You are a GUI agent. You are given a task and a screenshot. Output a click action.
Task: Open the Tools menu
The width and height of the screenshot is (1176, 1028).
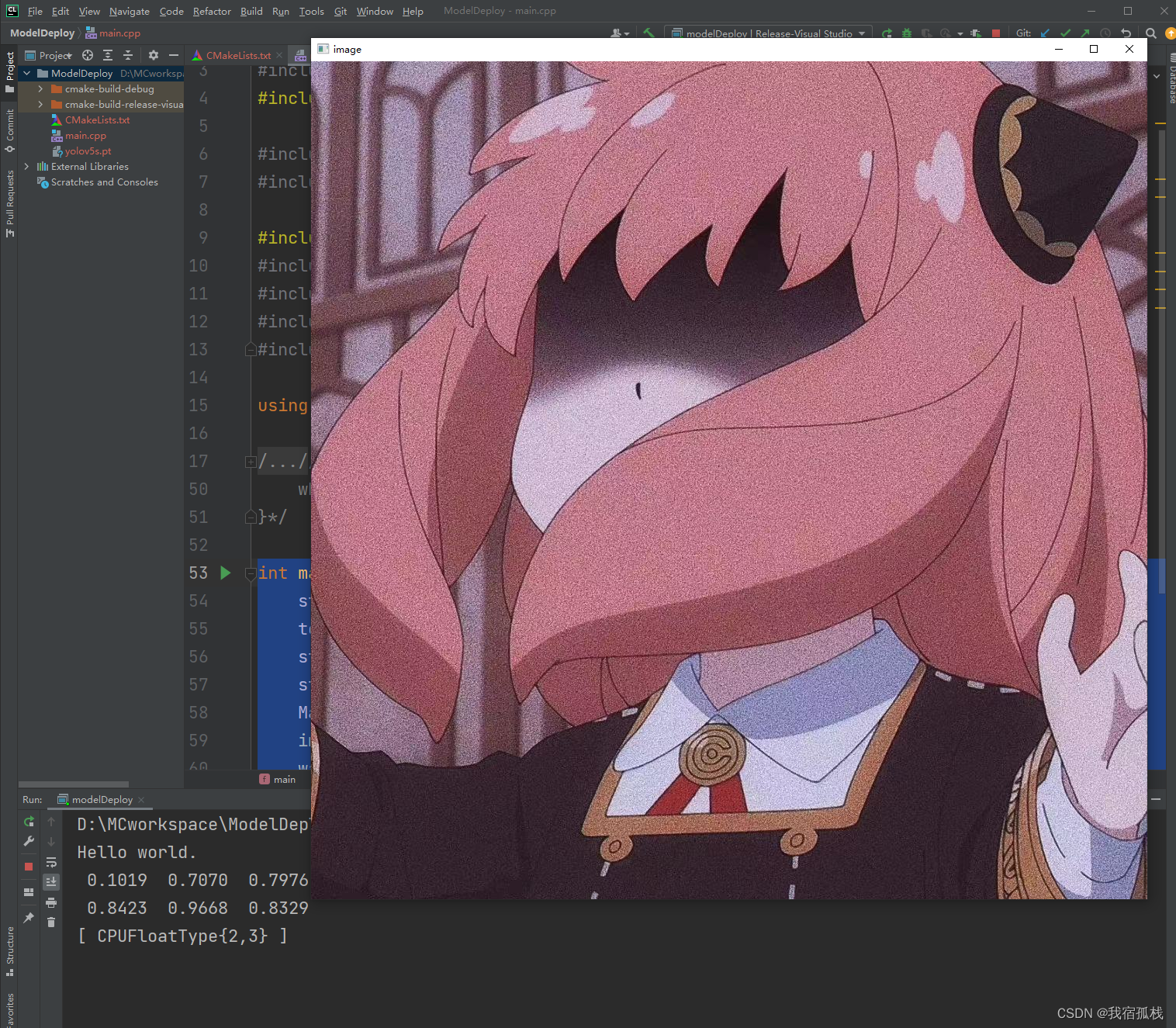311,11
